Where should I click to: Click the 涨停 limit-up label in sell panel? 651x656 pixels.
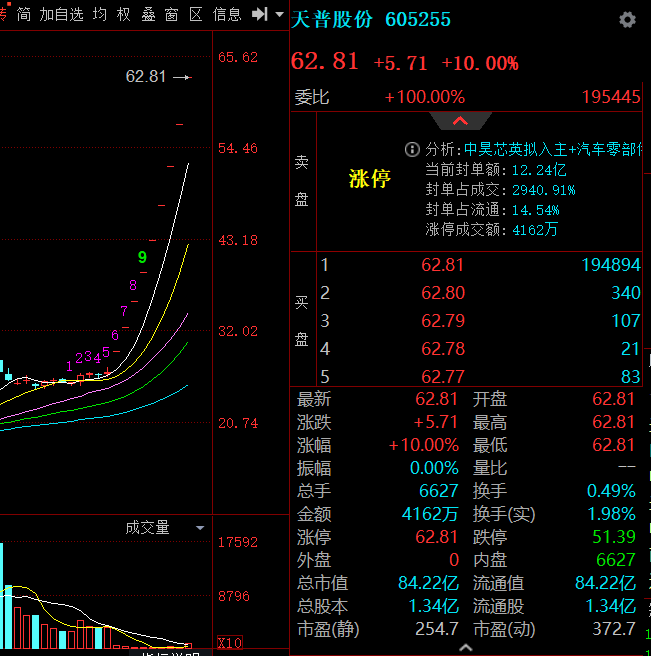click(x=369, y=179)
